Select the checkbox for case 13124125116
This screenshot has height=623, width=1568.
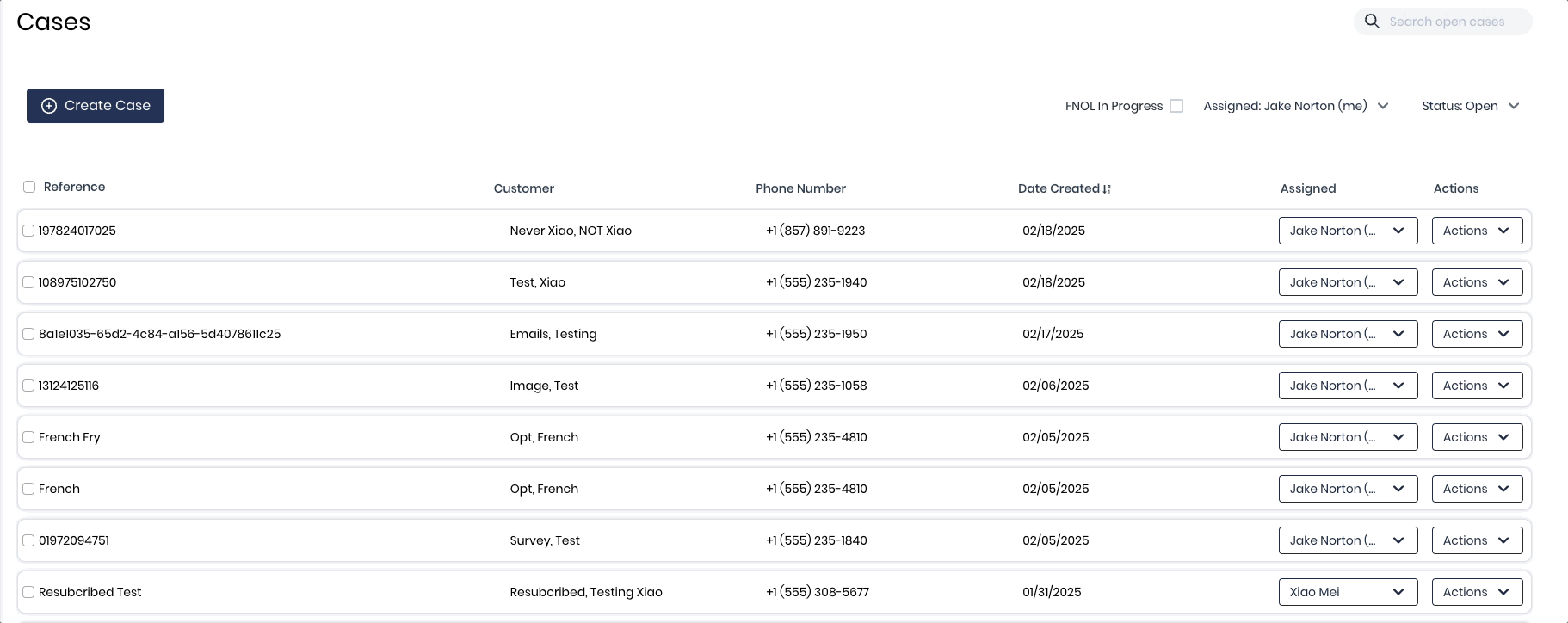tap(28, 386)
